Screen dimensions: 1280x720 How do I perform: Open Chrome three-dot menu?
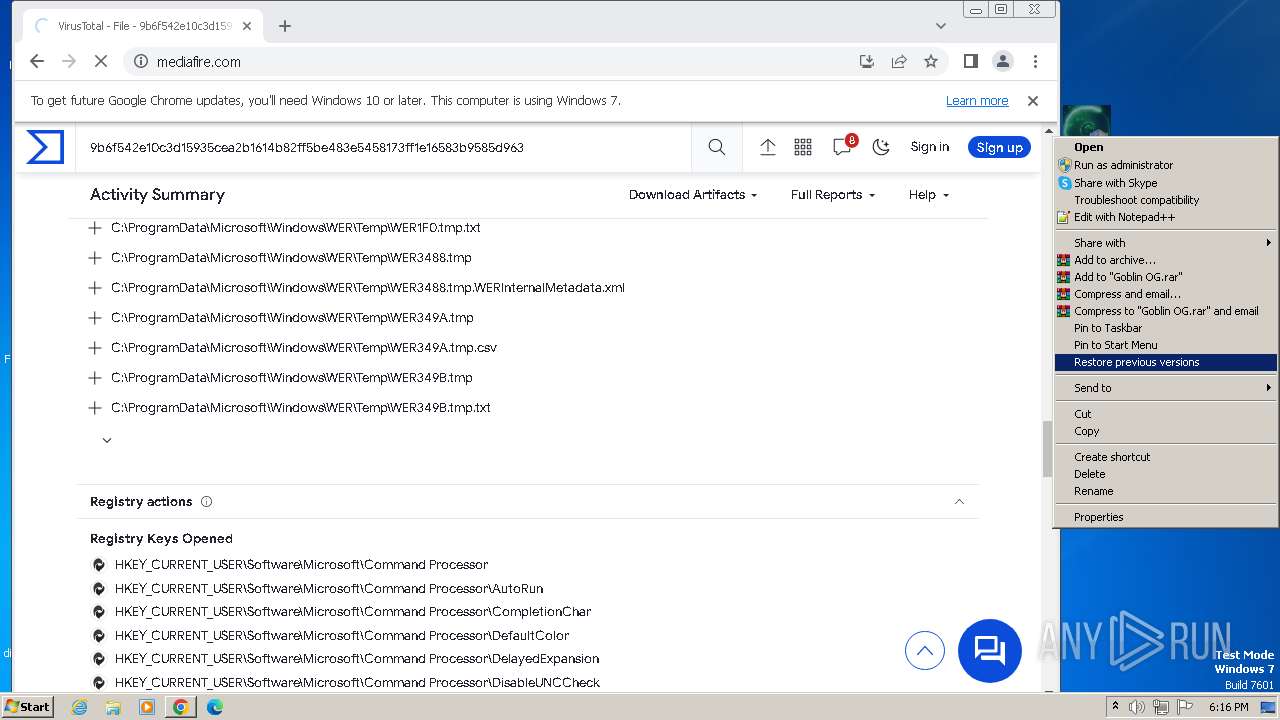[1035, 61]
